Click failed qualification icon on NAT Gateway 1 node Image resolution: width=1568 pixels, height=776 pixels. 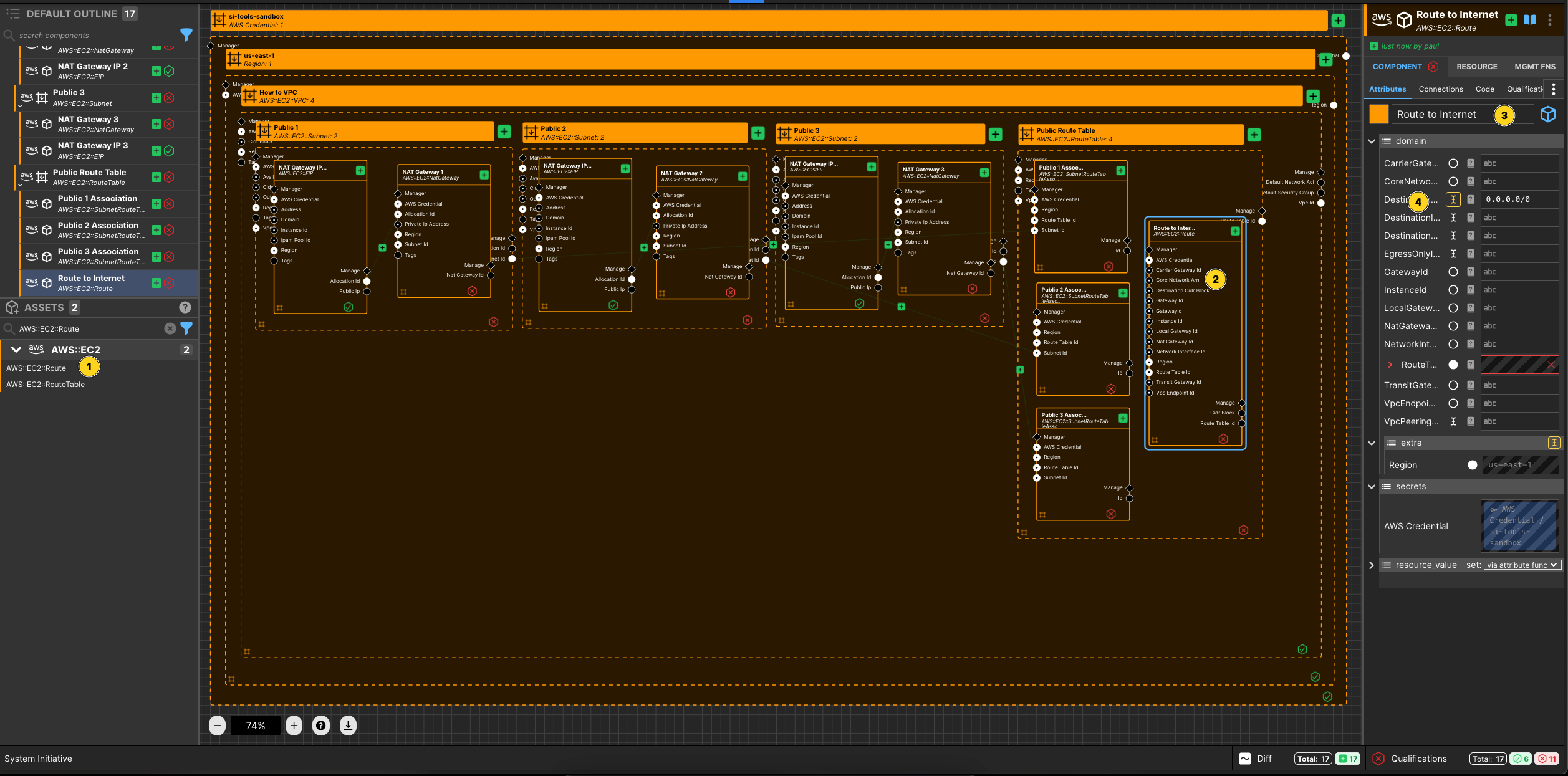[x=472, y=291]
